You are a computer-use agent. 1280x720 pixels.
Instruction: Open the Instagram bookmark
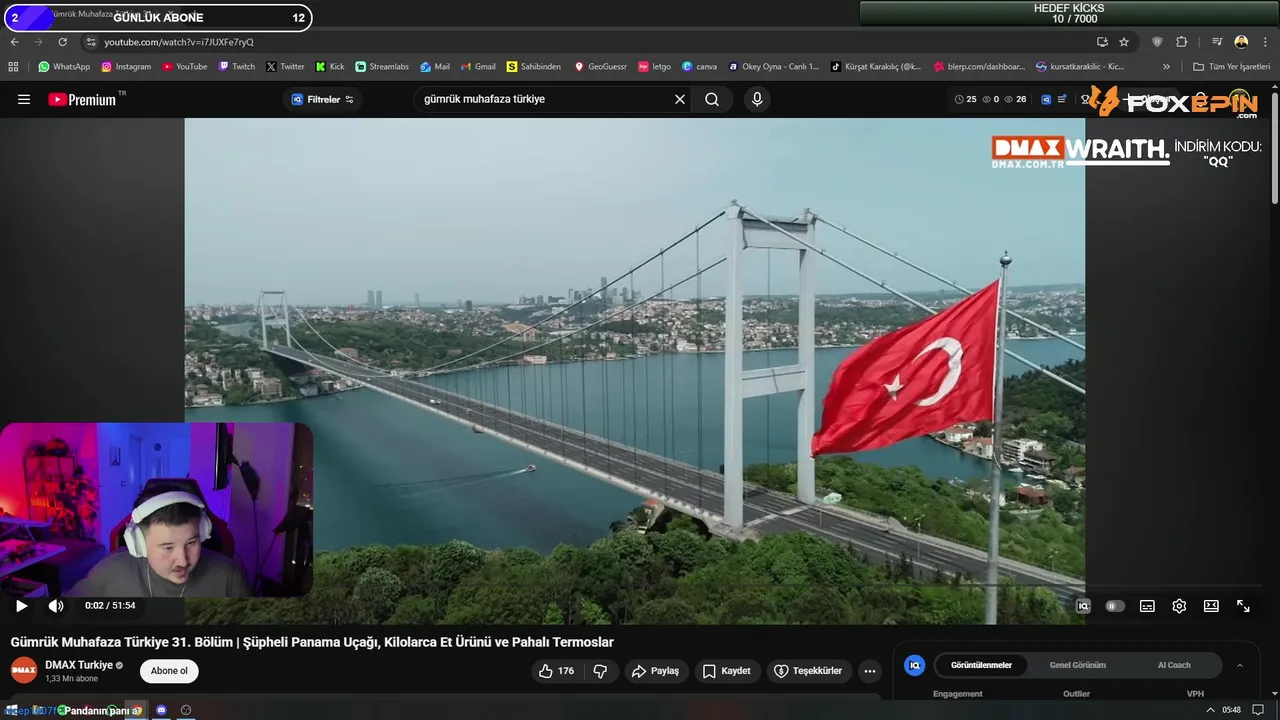[x=126, y=67]
